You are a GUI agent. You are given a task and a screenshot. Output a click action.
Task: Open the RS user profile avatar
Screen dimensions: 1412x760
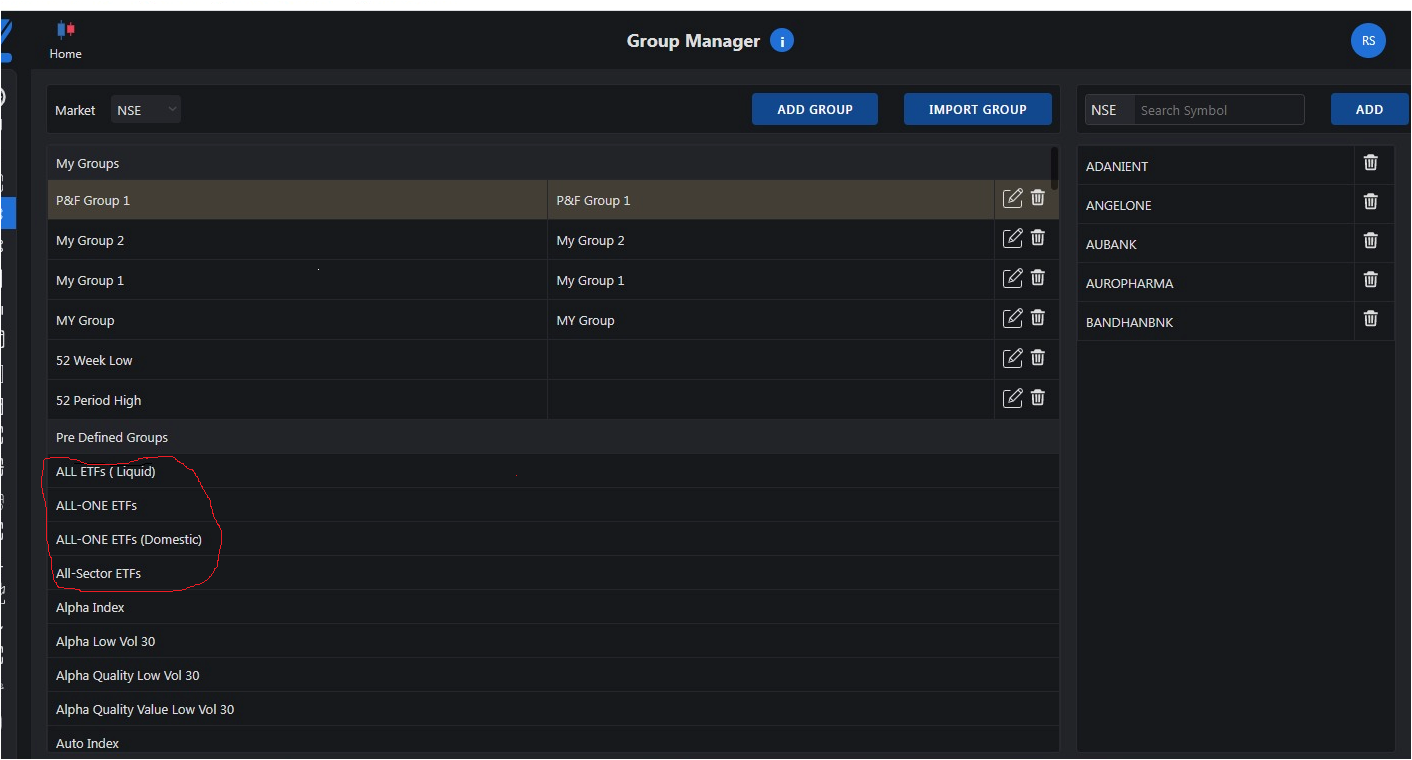[x=1367, y=41]
